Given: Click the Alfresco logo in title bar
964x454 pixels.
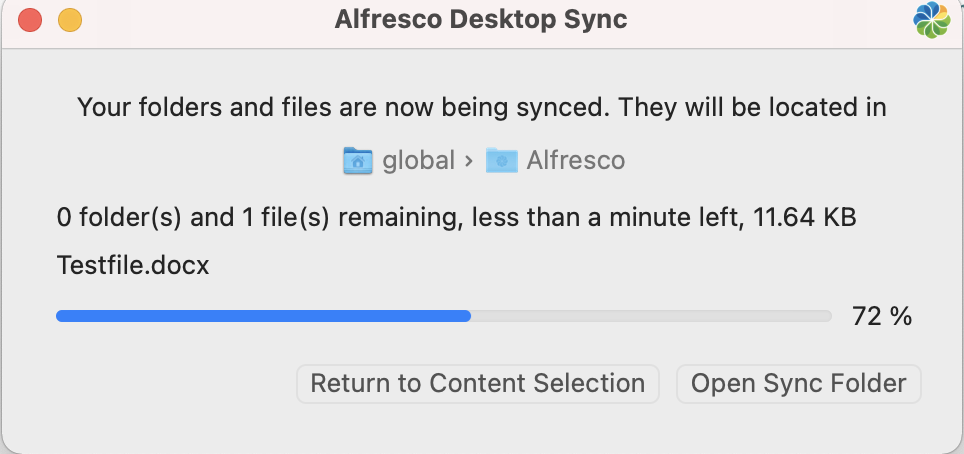Looking at the screenshot, I should click(932, 20).
